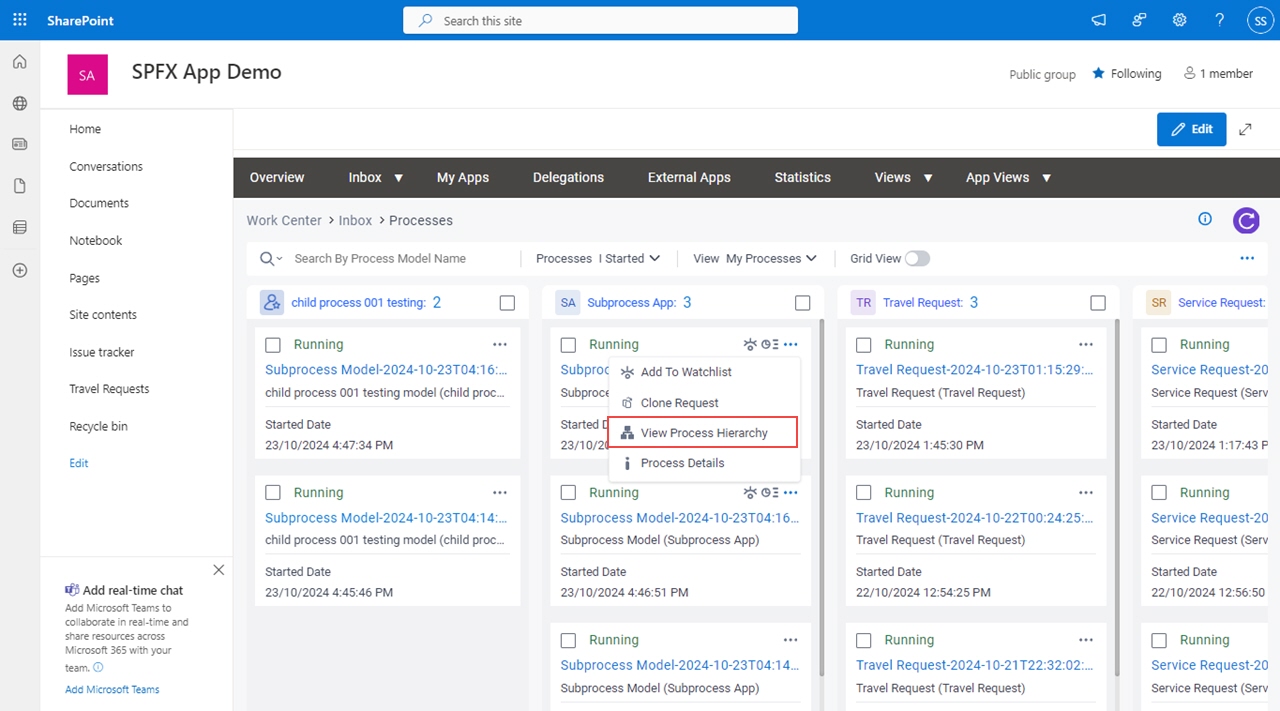Open Statistics tab
The height and width of the screenshot is (711, 1280).
point(803,177)
